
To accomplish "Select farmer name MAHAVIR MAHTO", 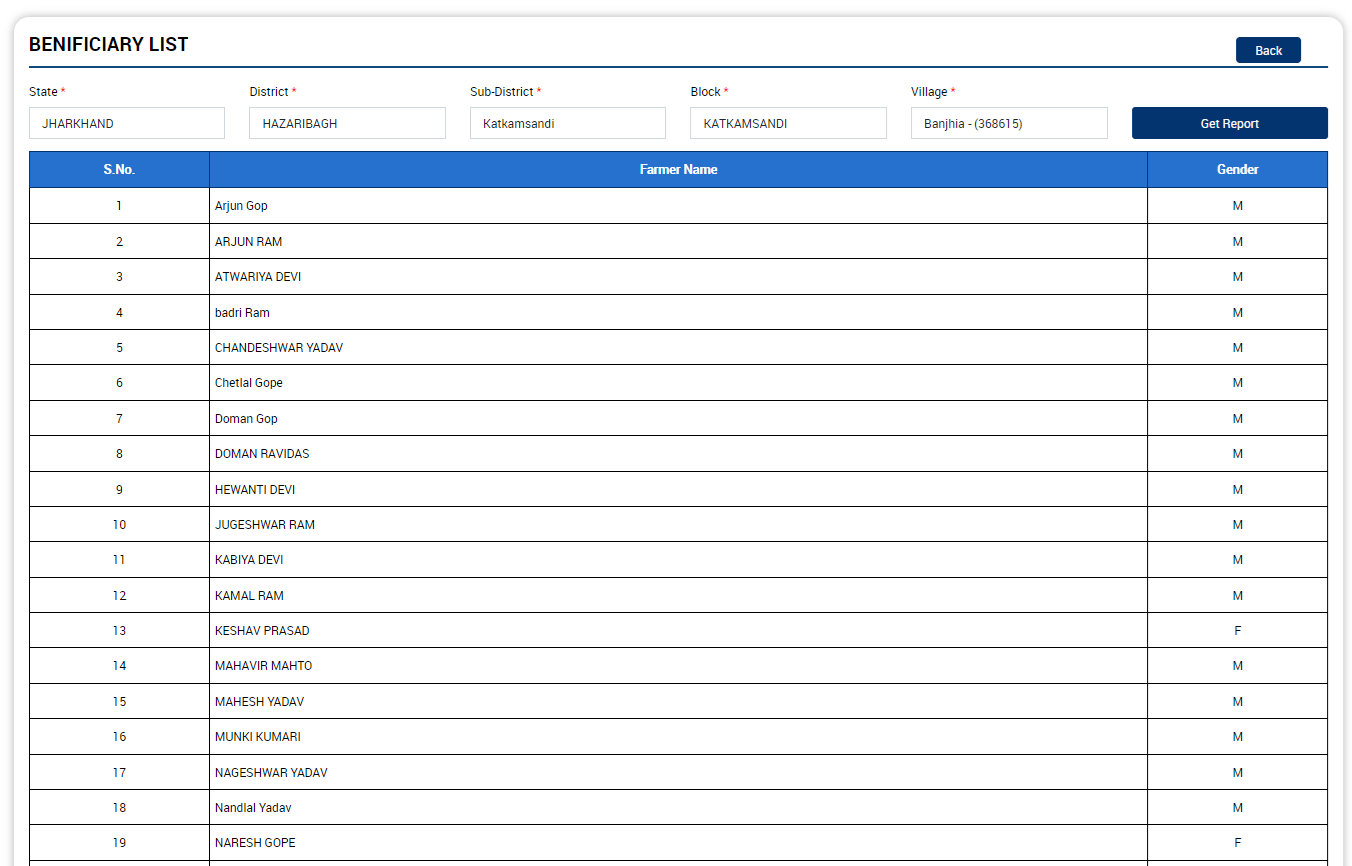I will click(263, 666).
